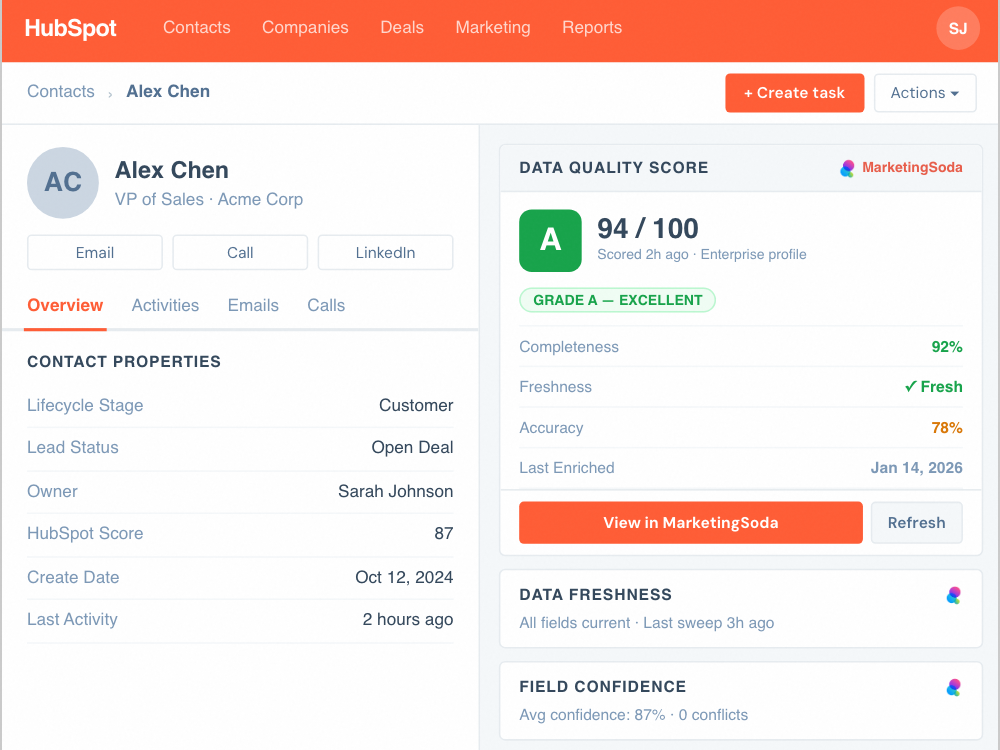Click the Completeness label
This screenshot has height=750, width=1000.
[569, 347]
